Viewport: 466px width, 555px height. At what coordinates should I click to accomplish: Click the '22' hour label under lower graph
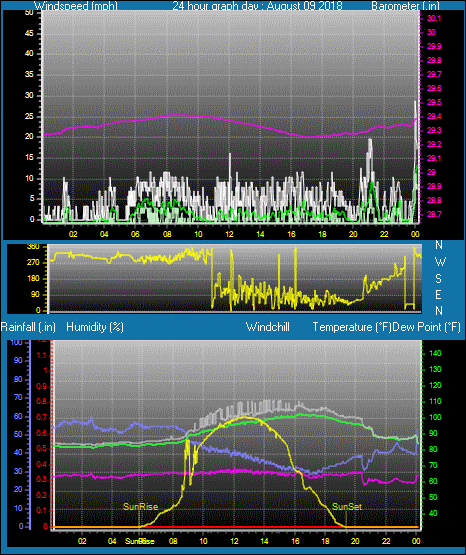(x=386, y=541)
